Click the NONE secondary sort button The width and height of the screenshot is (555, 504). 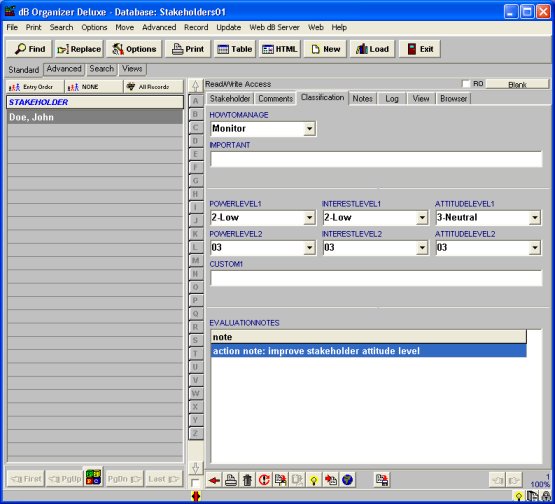pyautogui.click(x=94, y=87)
